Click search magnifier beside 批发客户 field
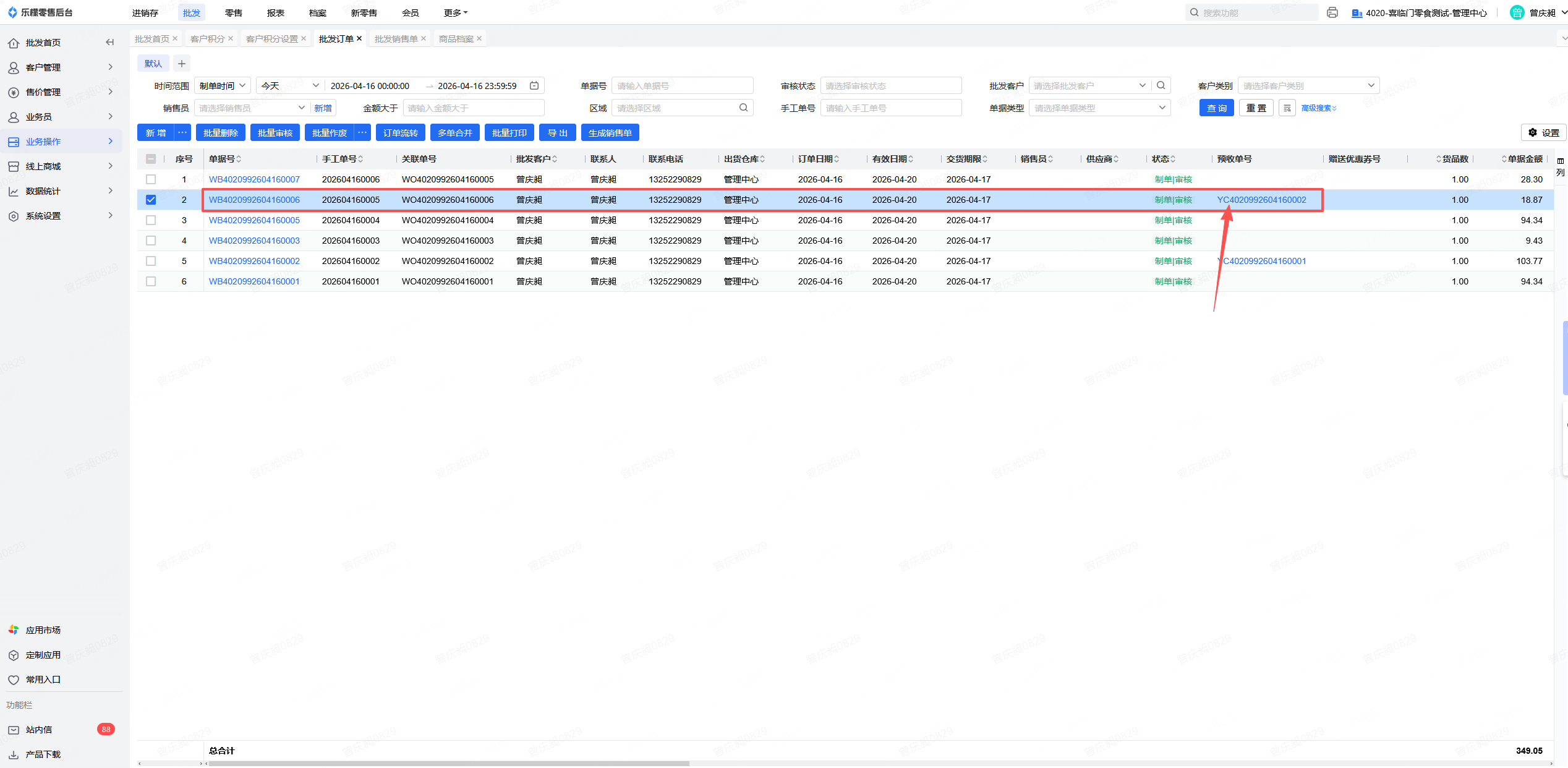The image size is (1568, 768). click(1161, 85)
